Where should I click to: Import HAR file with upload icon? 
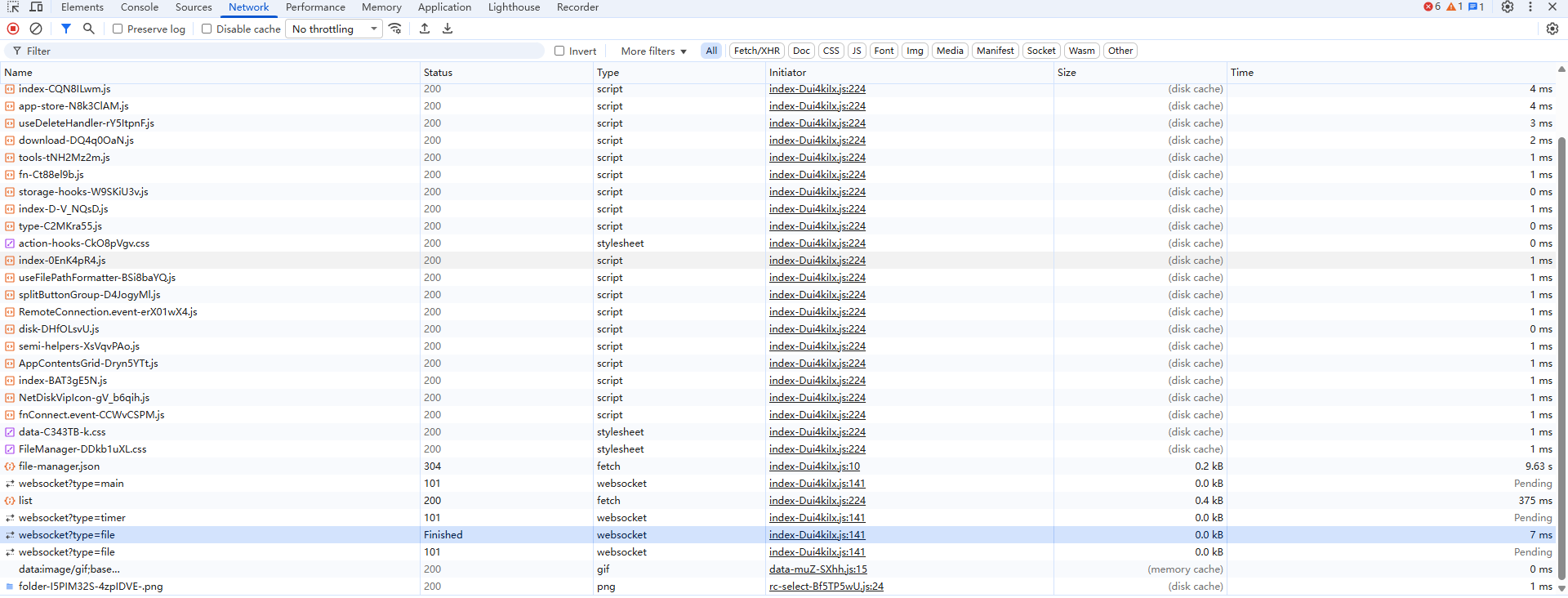(x=425, y=29)
